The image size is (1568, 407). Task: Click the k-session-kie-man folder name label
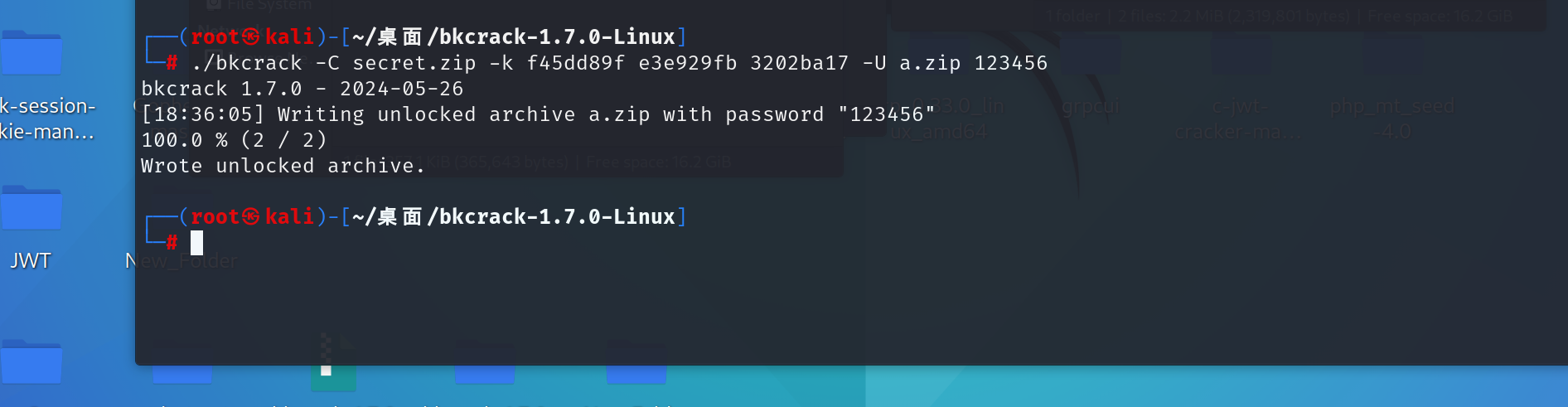[47, 119]
